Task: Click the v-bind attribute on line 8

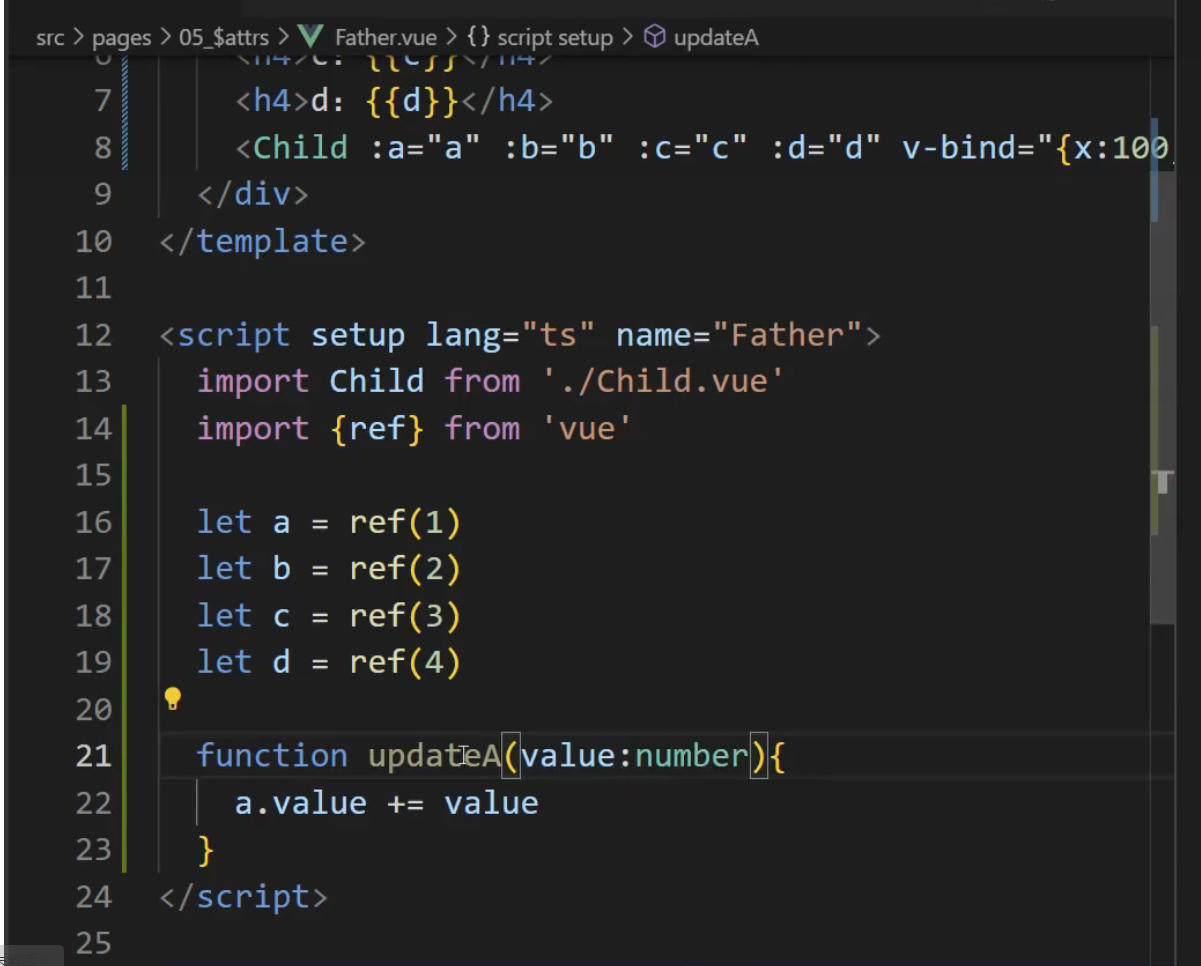Action: coord(1036,148)
